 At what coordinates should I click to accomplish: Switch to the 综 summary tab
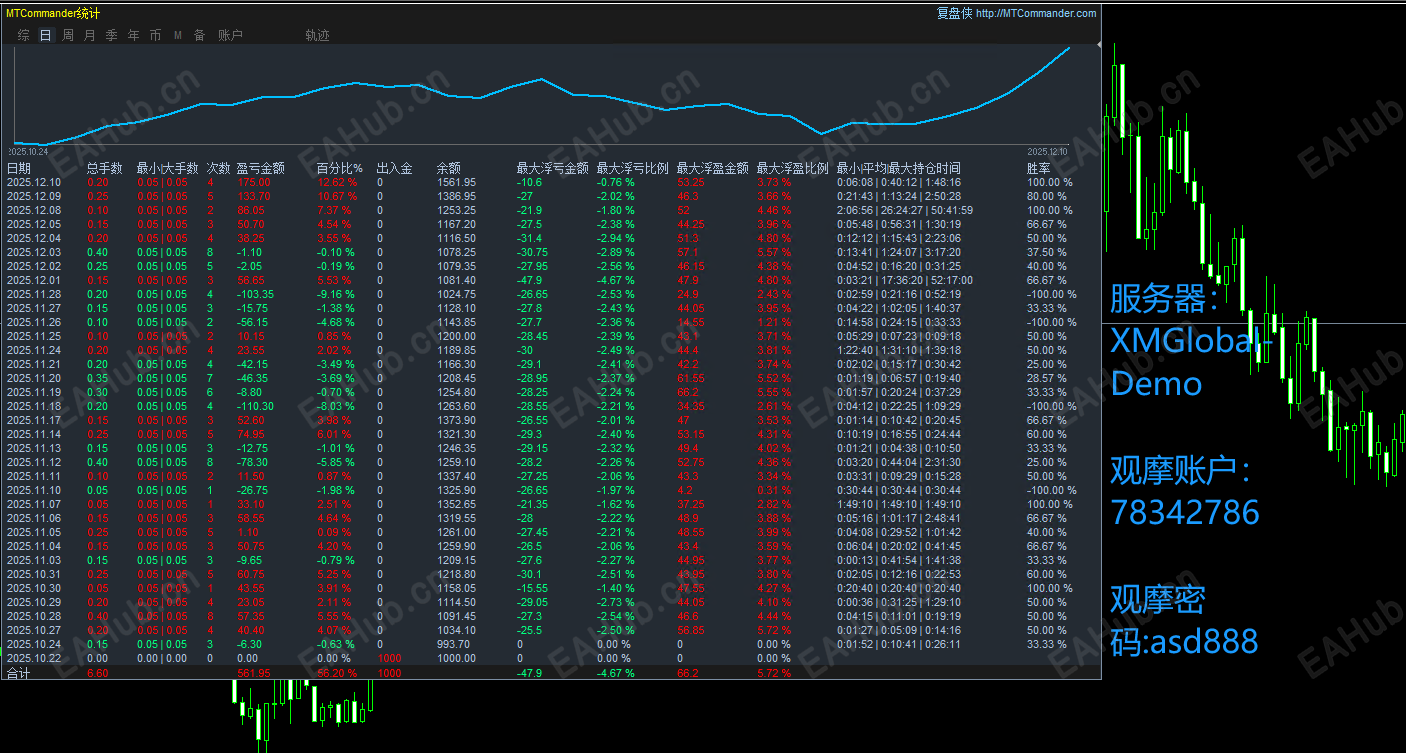tap(23, 35)
